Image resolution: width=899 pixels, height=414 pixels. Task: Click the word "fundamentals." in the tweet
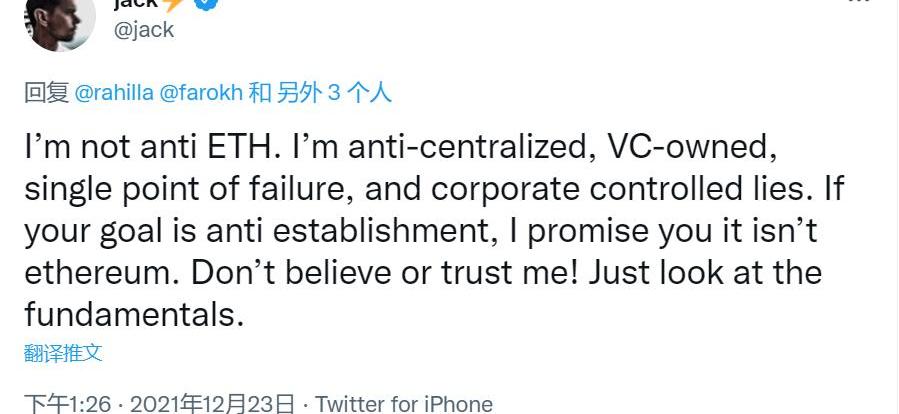134,314
